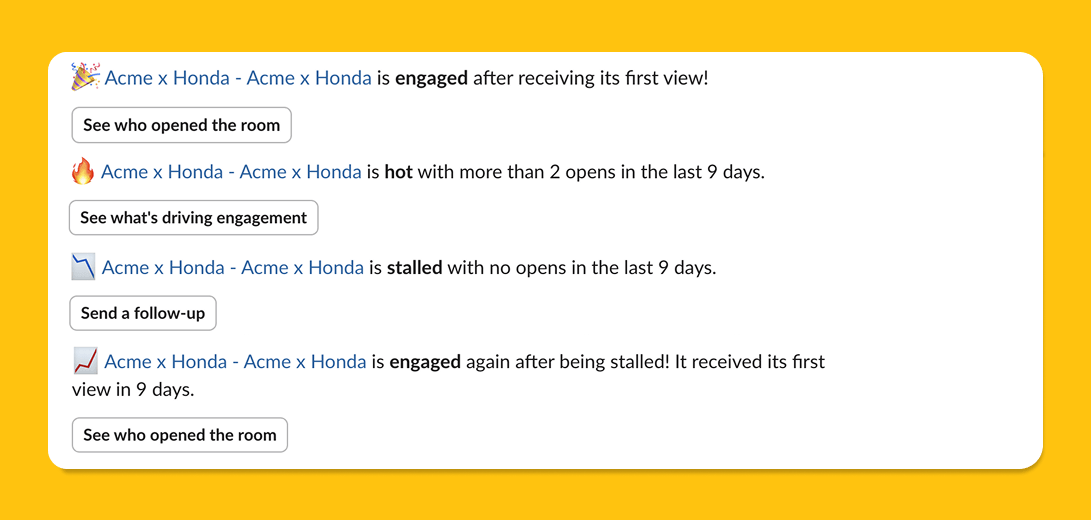Viewport: 1091px width, 520px height.
Task: Click the fire emoji icon
Action: [83, 171]
